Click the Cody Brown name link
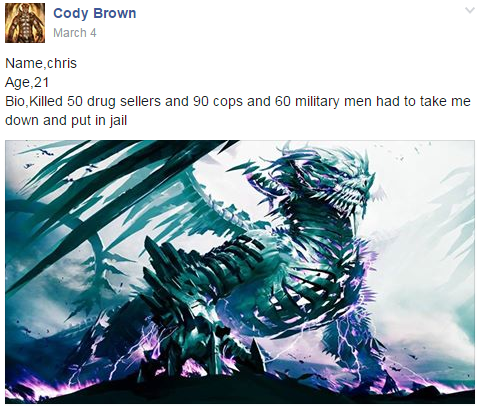This screenshot has width=483, height=413. pos(95,13)
